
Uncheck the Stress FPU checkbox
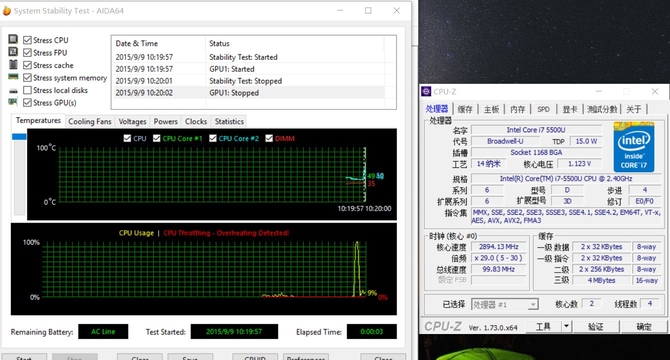point(27,53)
